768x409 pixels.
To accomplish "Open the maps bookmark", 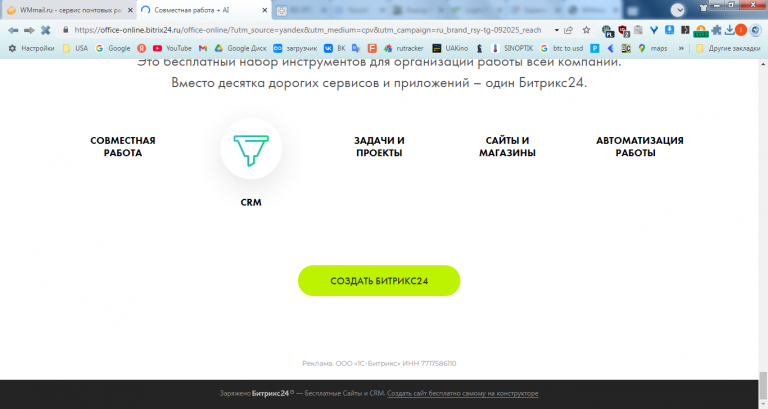I will pyautogui.click(x=652, y=48).
